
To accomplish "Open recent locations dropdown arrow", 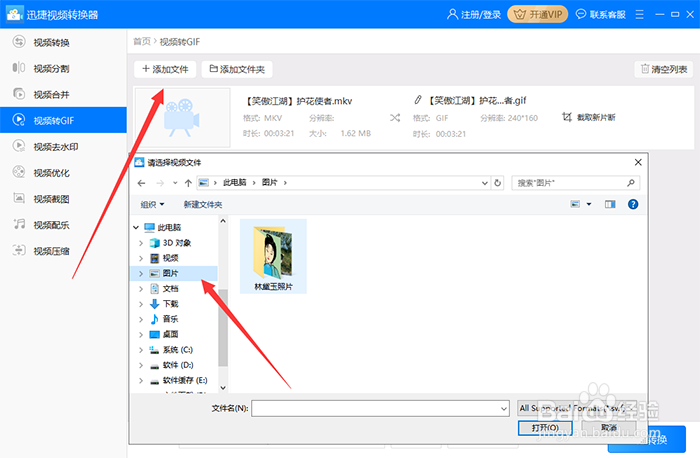I will tap(175, 183).
